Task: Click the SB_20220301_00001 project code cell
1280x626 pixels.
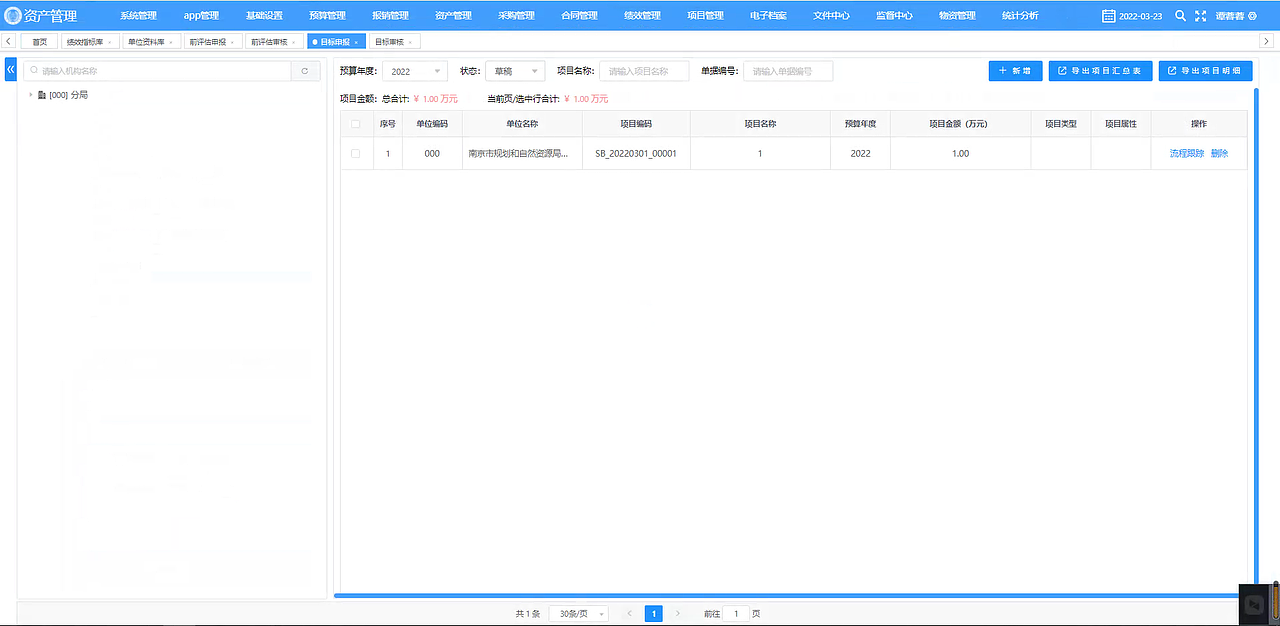Action: tap(636, 154)
